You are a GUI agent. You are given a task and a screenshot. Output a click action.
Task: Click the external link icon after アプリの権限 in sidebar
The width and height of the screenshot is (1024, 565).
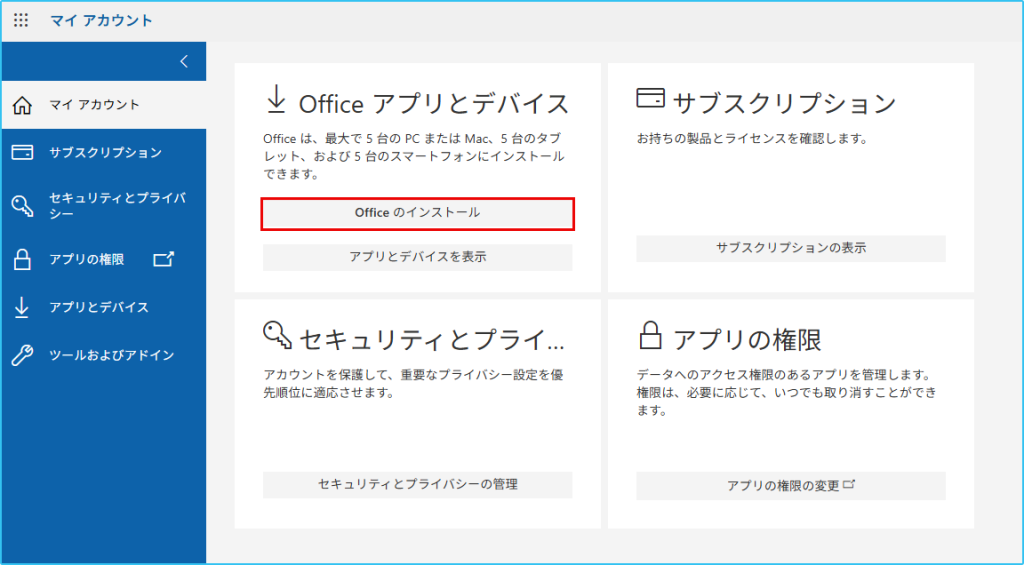[163, 259]
